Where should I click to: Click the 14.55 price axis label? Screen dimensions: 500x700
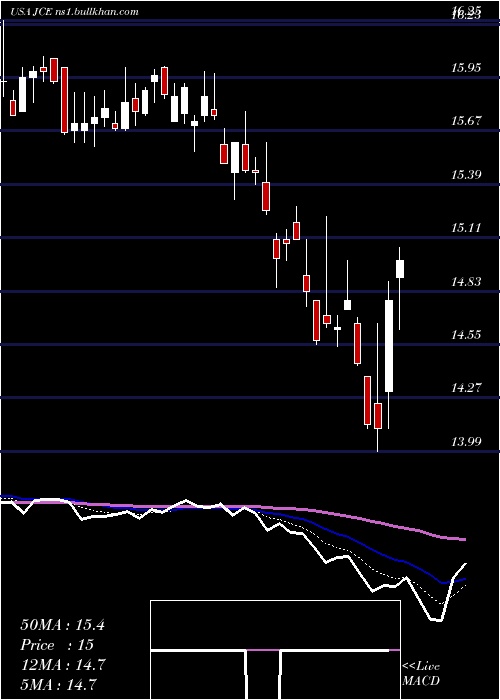coord(466,334)
